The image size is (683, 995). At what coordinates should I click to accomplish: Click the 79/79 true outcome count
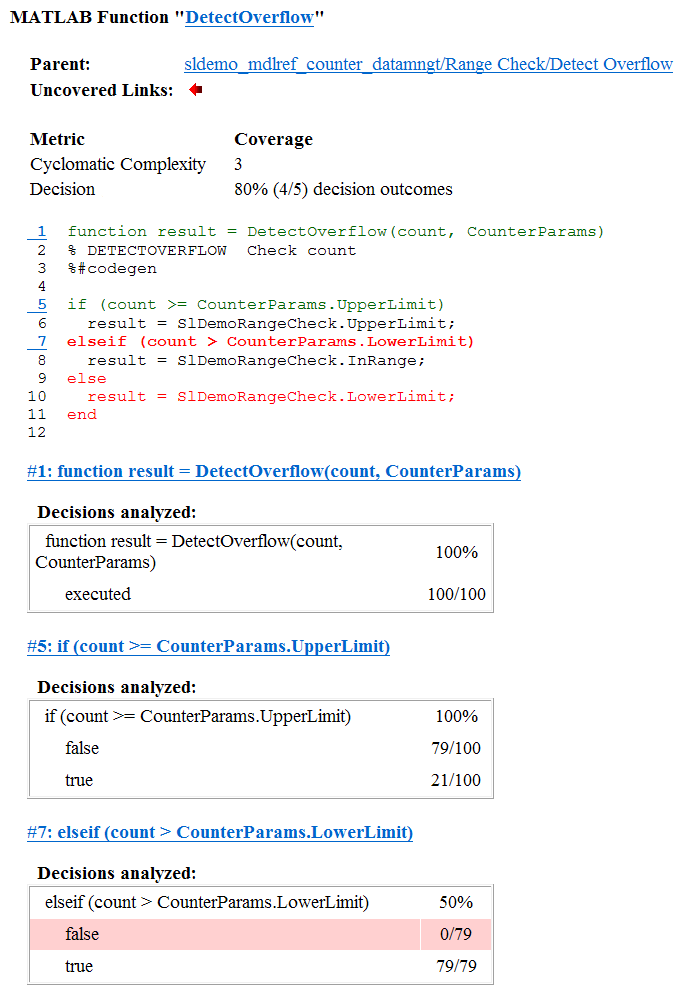pyautogui.click(x=456, y=966)
